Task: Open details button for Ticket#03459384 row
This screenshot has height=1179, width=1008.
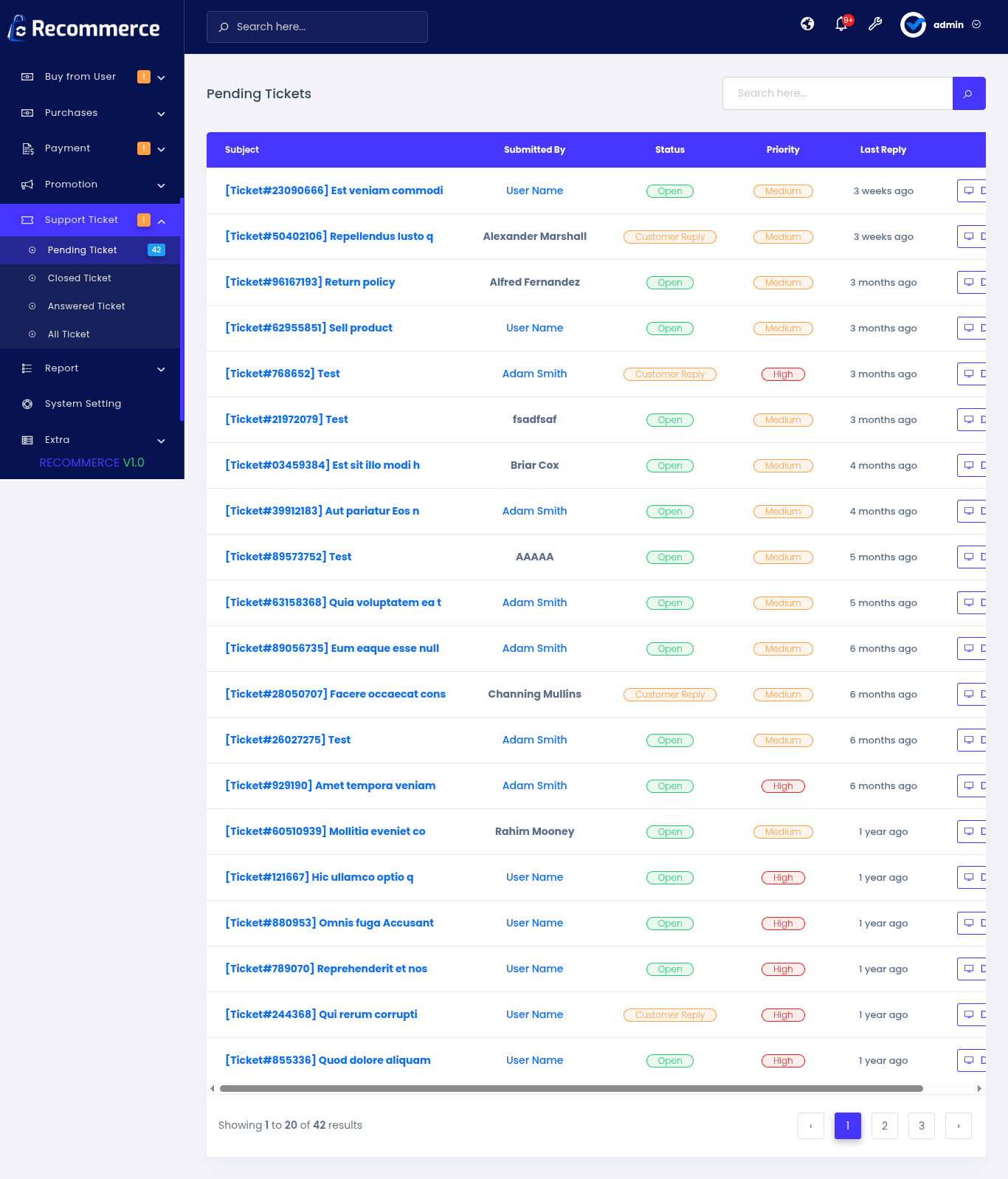Action: point(971,465)
